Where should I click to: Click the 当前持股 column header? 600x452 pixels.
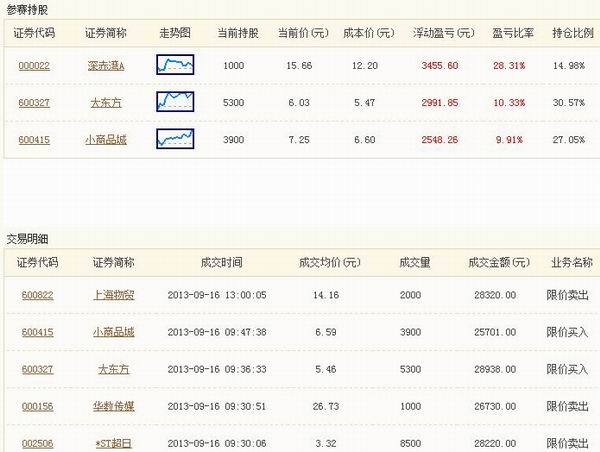click(x=238, y=33)
